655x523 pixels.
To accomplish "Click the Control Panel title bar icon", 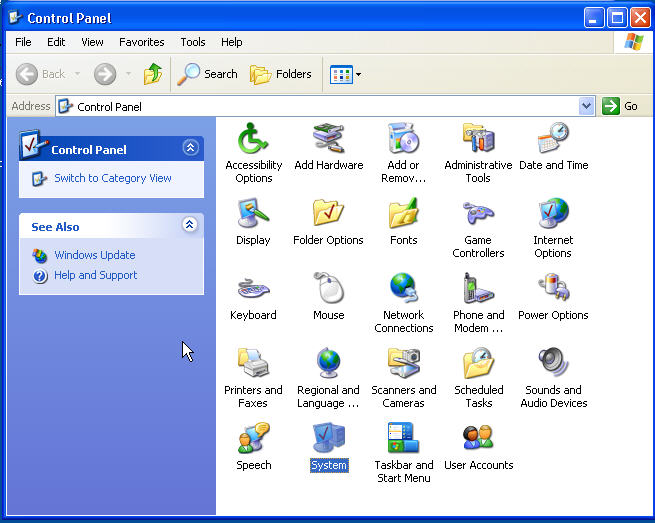I will [16, 17].
